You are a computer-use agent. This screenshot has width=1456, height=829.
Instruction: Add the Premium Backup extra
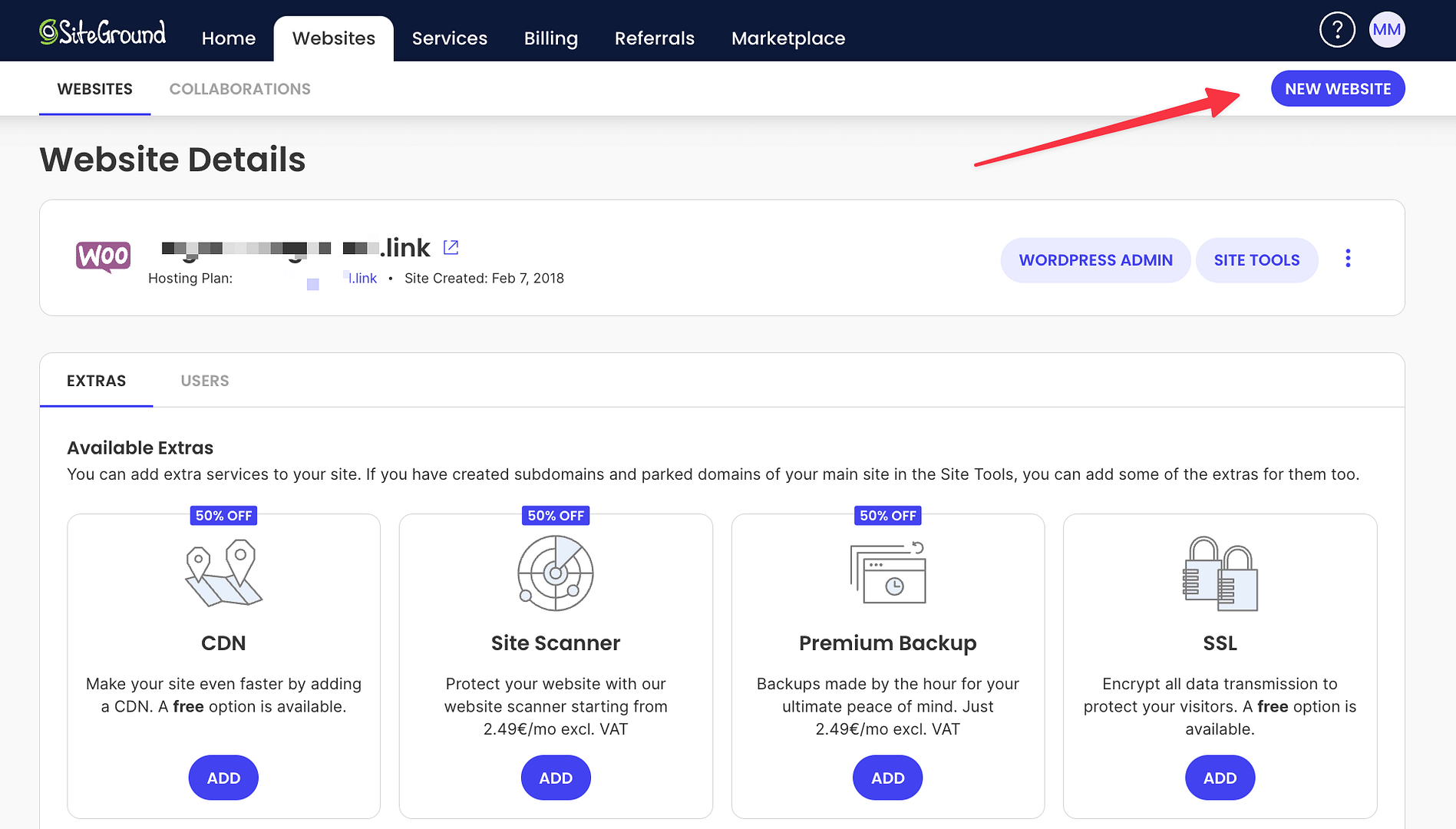point(888,778)
